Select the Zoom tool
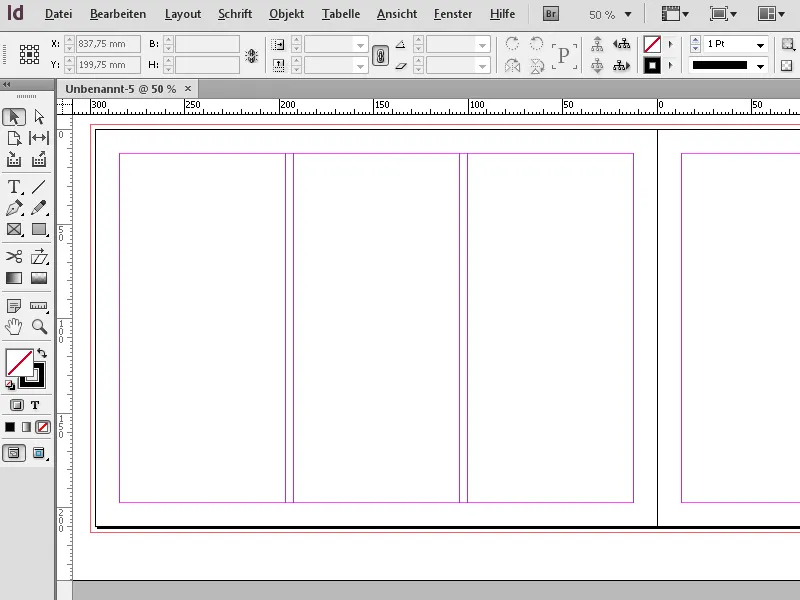Viewport: 800px width, 600px height. click(39, 327)
